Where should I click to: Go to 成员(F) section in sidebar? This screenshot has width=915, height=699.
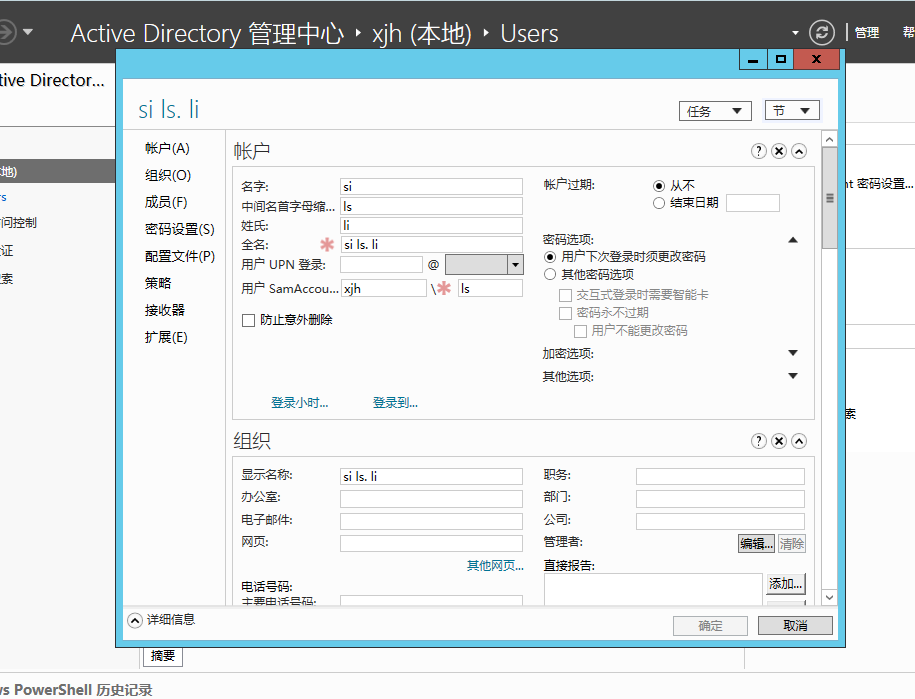166,202
